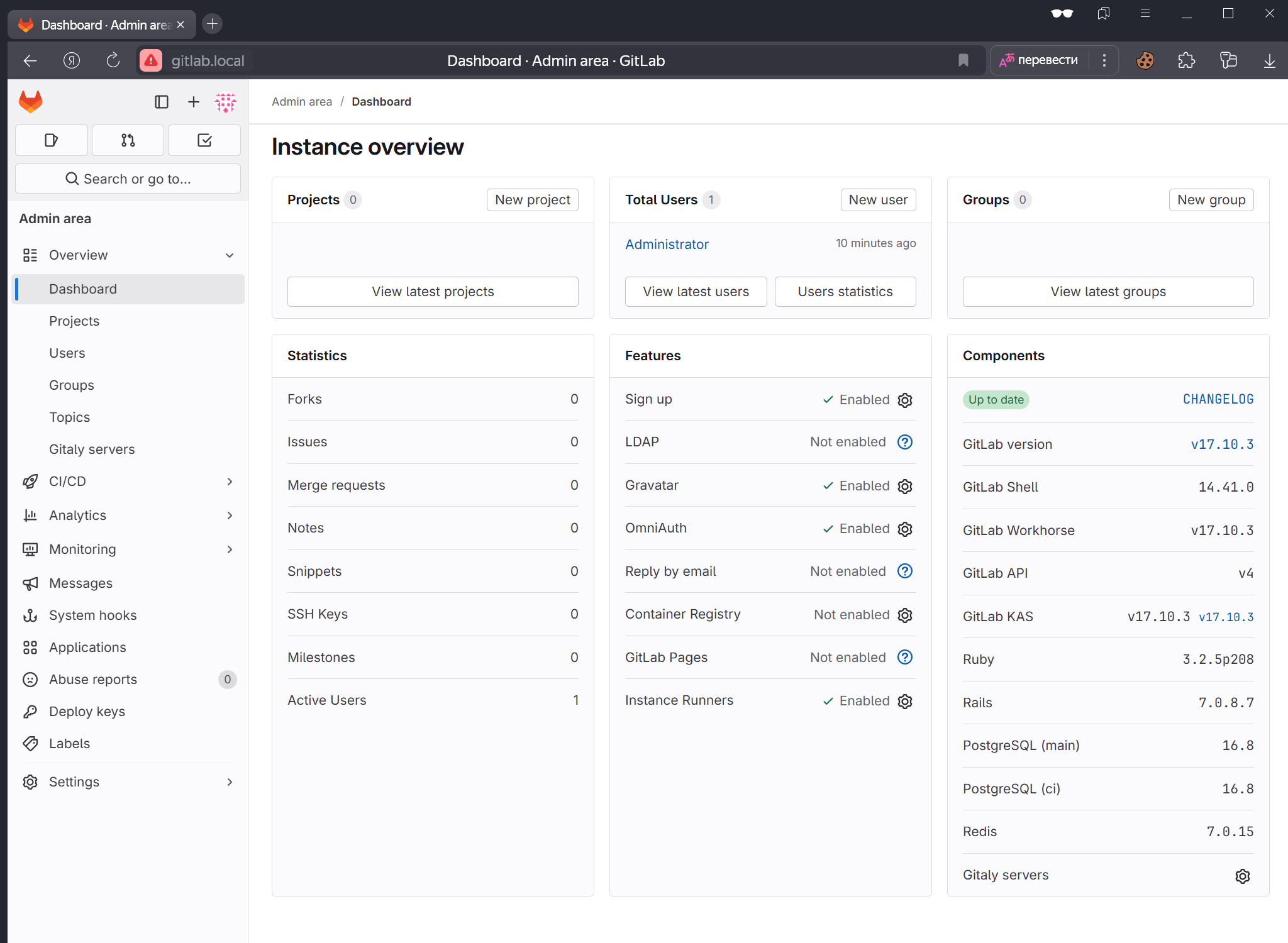Click the New project button
The image size is (1288, 943).
coord(532,200)
